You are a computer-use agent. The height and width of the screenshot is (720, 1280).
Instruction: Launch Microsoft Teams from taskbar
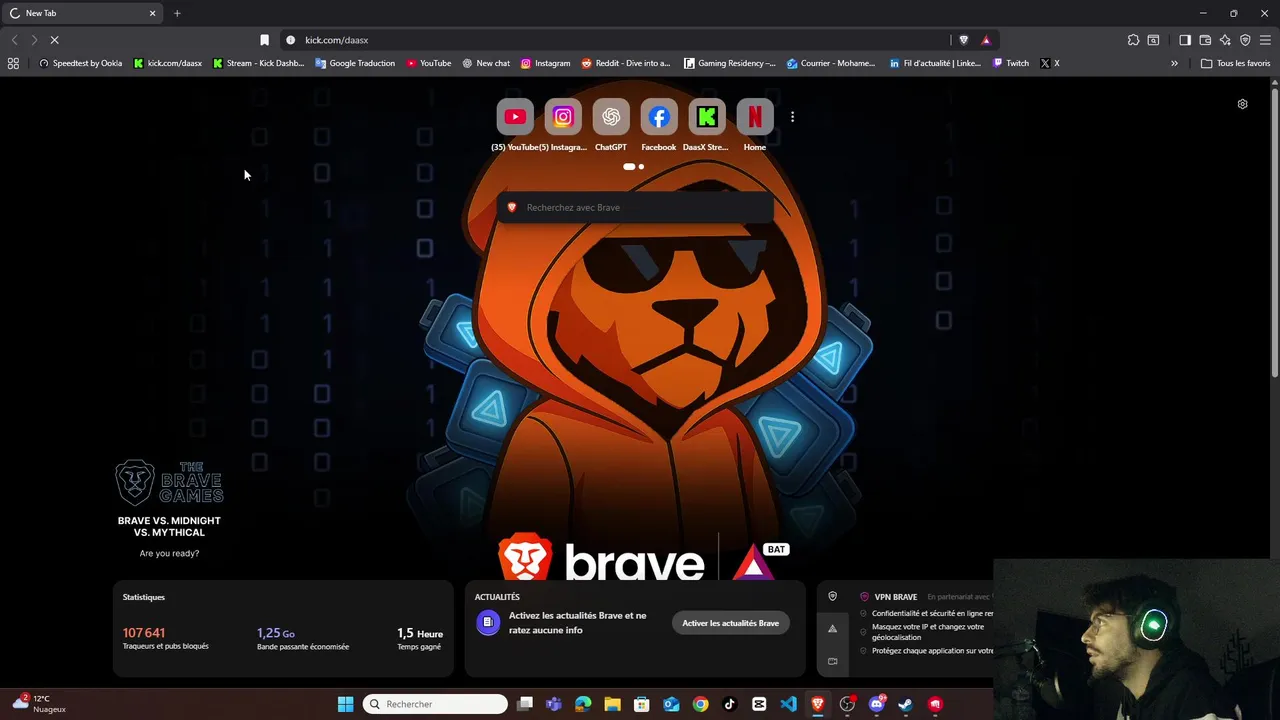pyautogui.click(x=554, y=704)
